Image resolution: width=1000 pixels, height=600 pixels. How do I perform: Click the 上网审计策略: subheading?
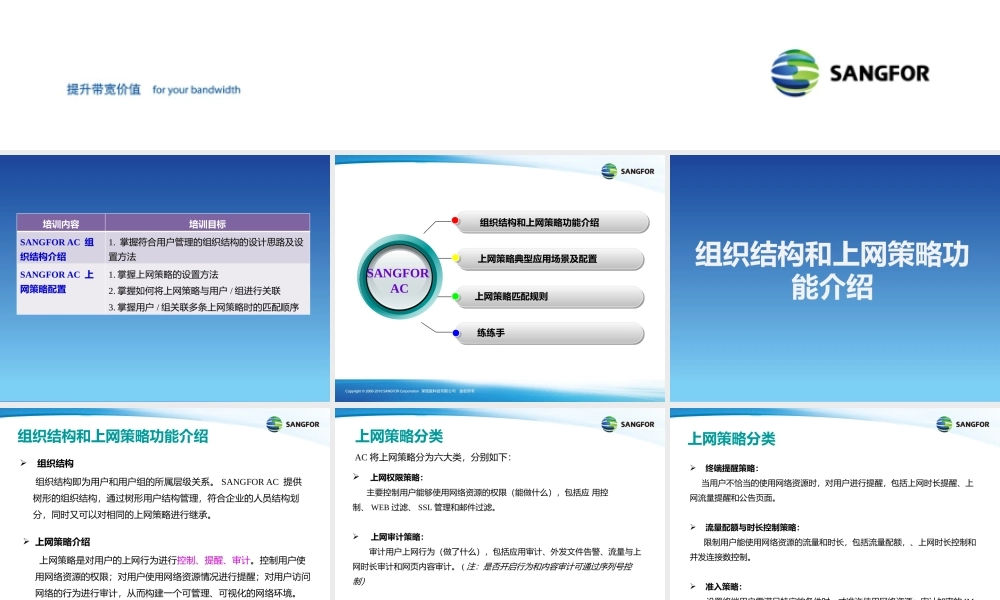coord(397,537)
